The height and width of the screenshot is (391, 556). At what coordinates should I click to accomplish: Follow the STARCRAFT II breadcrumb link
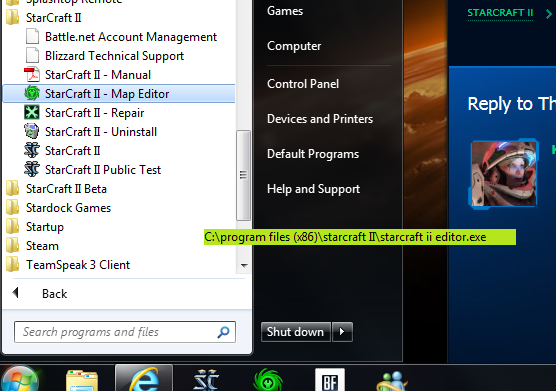(x=500, y=13)
